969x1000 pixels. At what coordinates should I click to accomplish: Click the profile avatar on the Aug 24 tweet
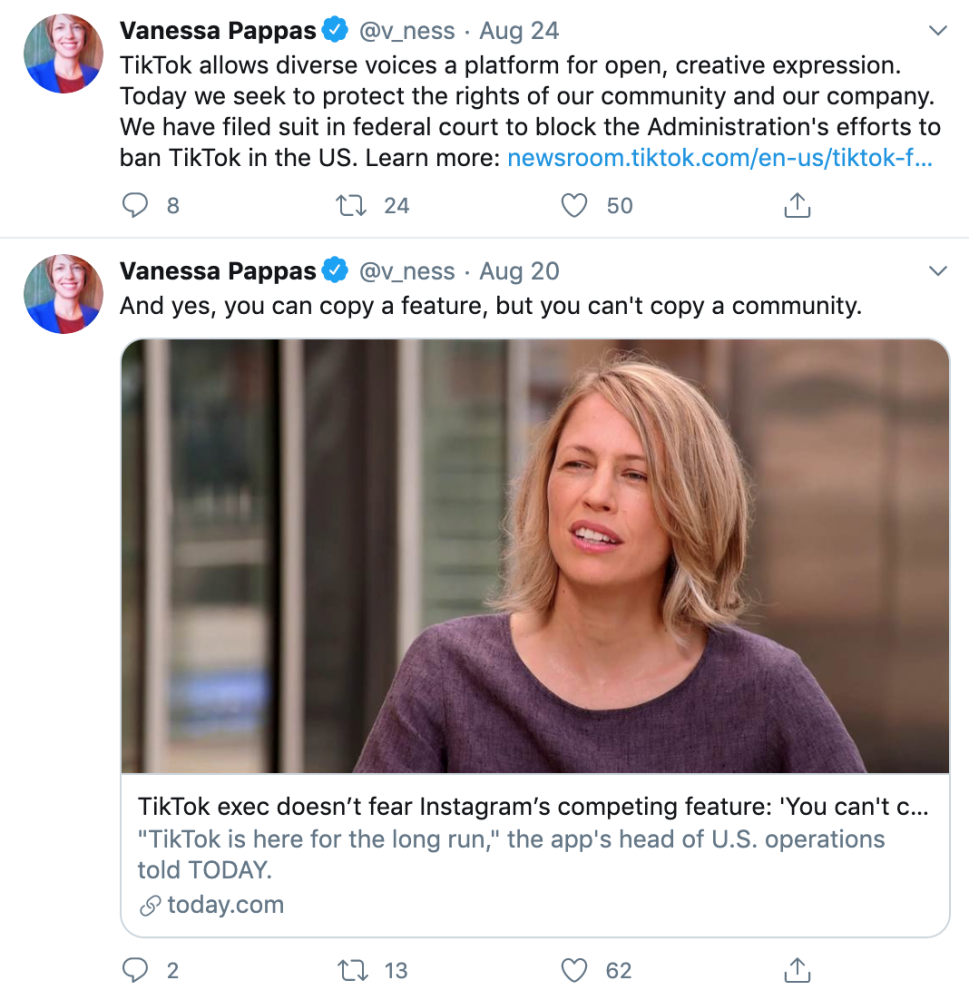pos(64,54)
